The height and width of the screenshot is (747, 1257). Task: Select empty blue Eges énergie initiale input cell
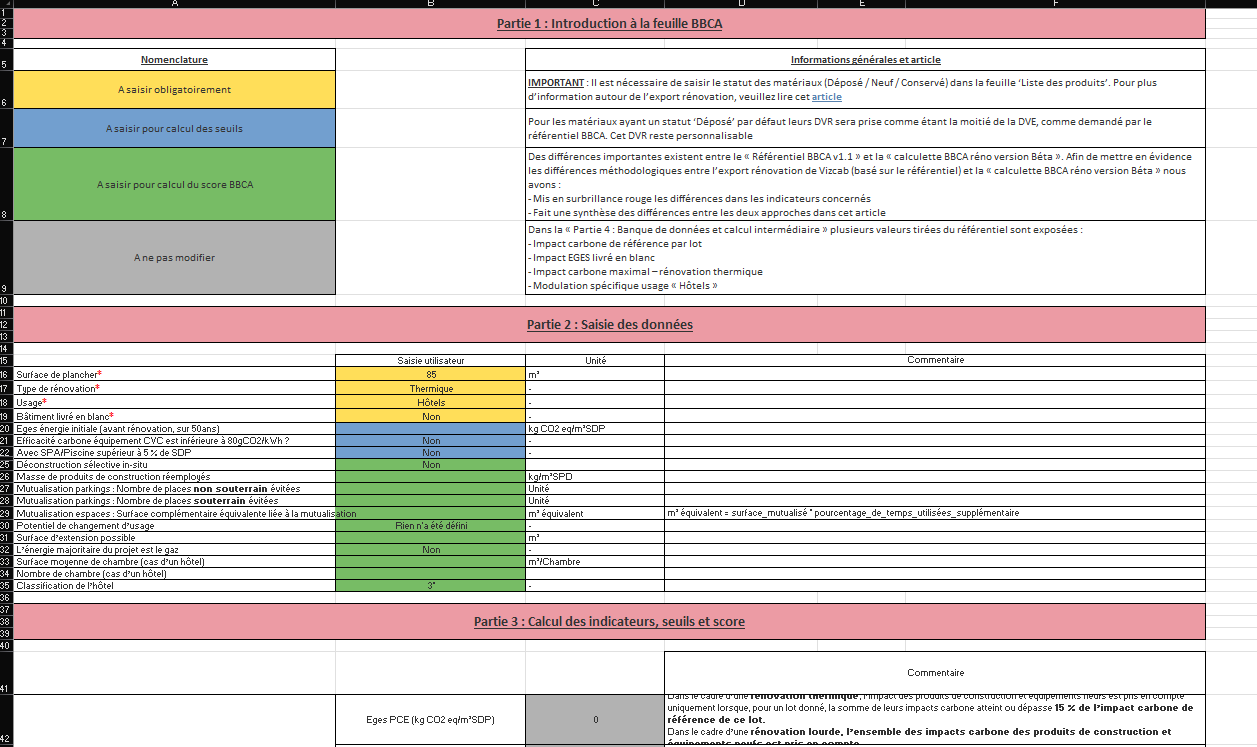pyautogui.click(x=431, y=428)
